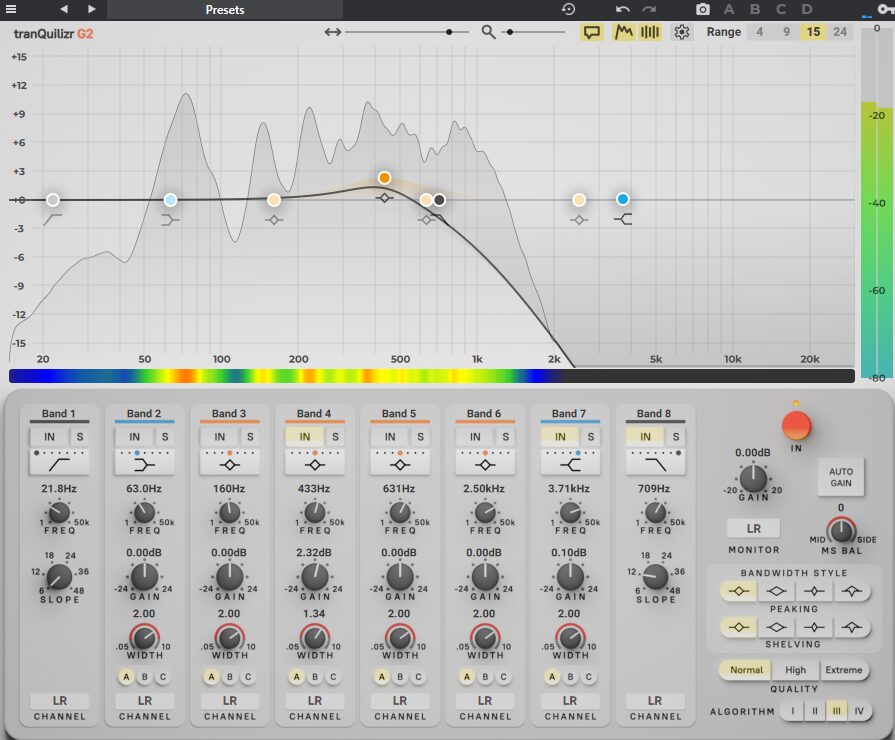Enable Band 1 with its IN button
Screen dimensions: 895x740
pyautogui.click(x=50, y=437)
